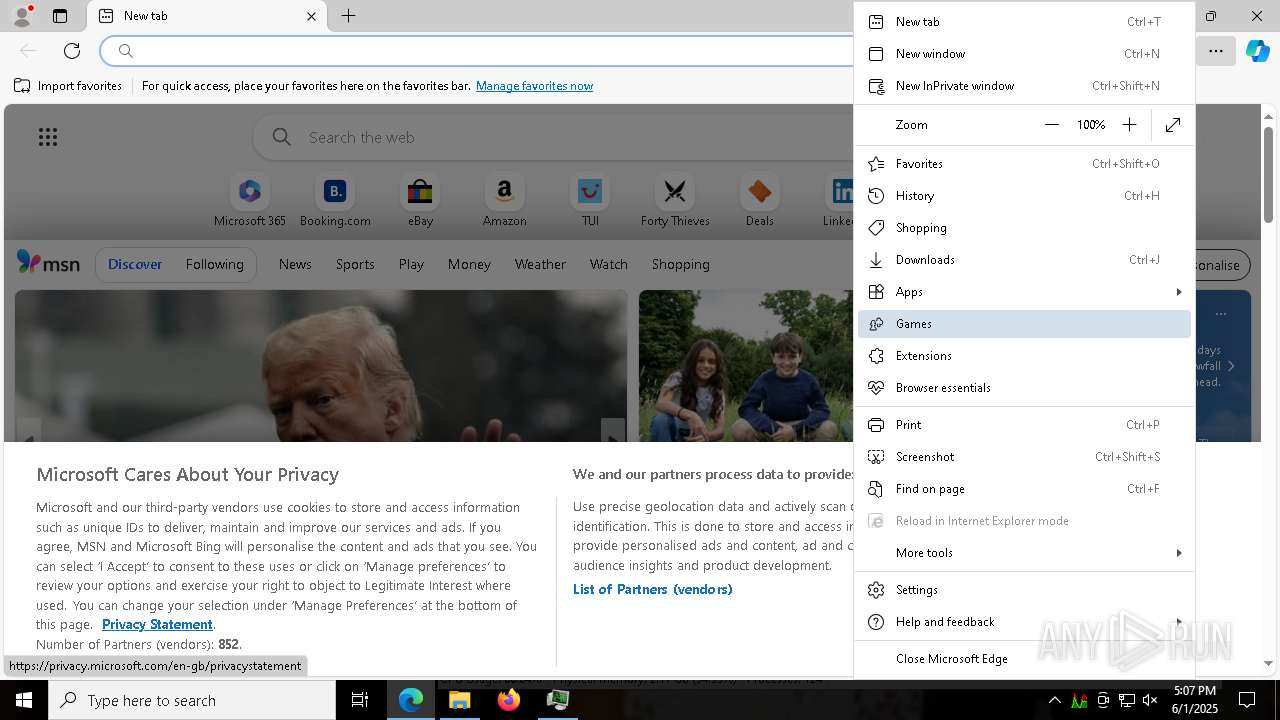This screenshot has height=720, width=1280.
Task: Choose New tab from the menu
Action: coord(1024,22)
